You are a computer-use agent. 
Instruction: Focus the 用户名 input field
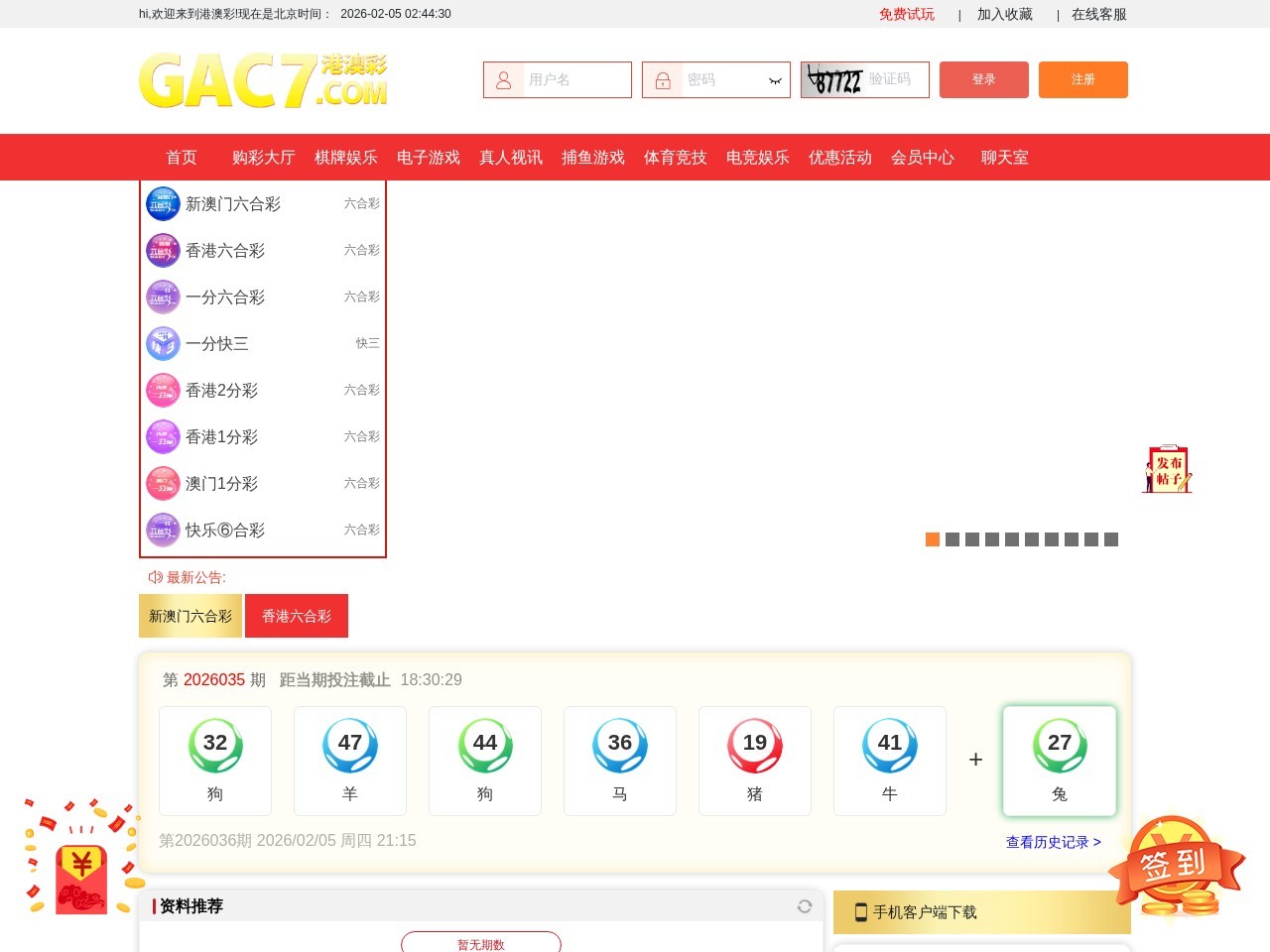coord(558,79)
